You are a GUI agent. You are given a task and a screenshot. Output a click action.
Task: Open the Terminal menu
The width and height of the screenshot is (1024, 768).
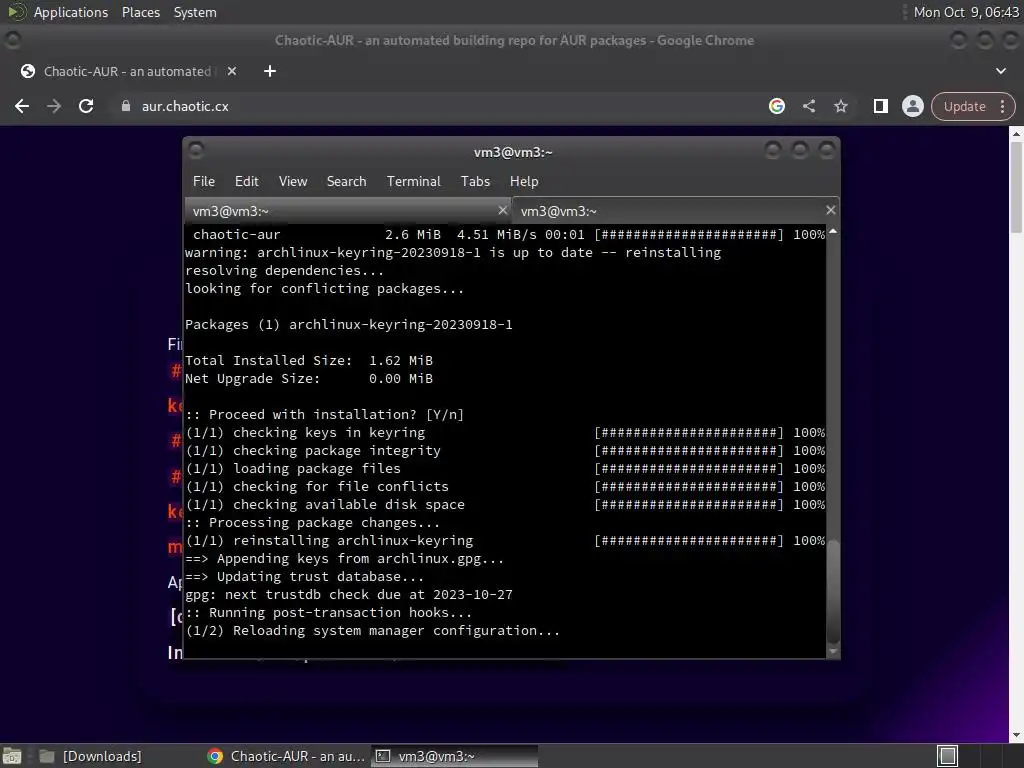pyautogui.click(x=413, y=182)
